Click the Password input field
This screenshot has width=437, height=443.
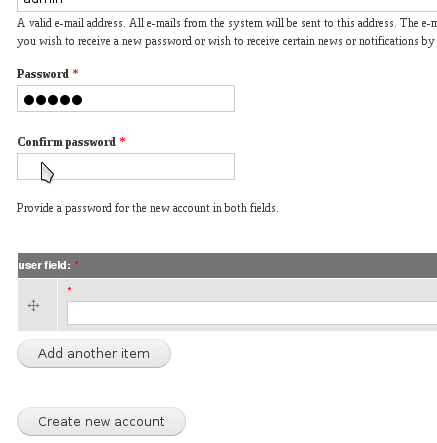126,99
